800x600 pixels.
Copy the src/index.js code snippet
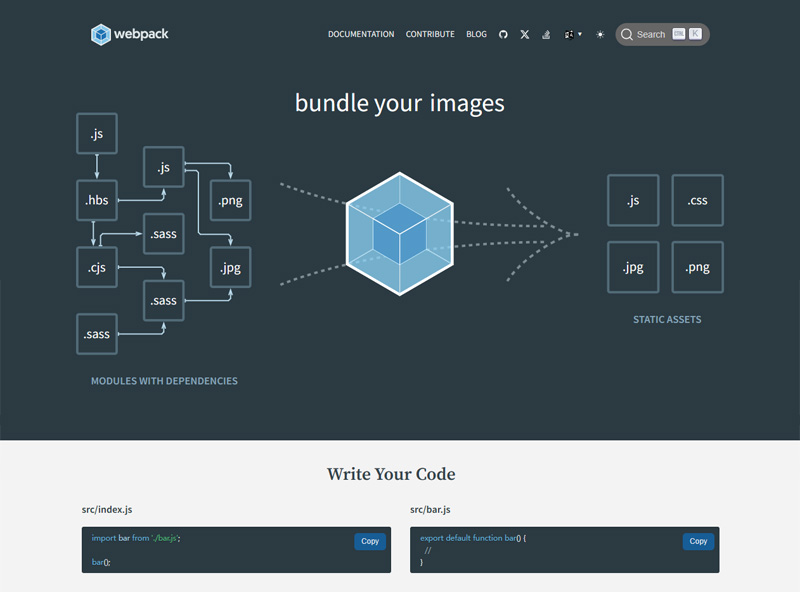370,541
